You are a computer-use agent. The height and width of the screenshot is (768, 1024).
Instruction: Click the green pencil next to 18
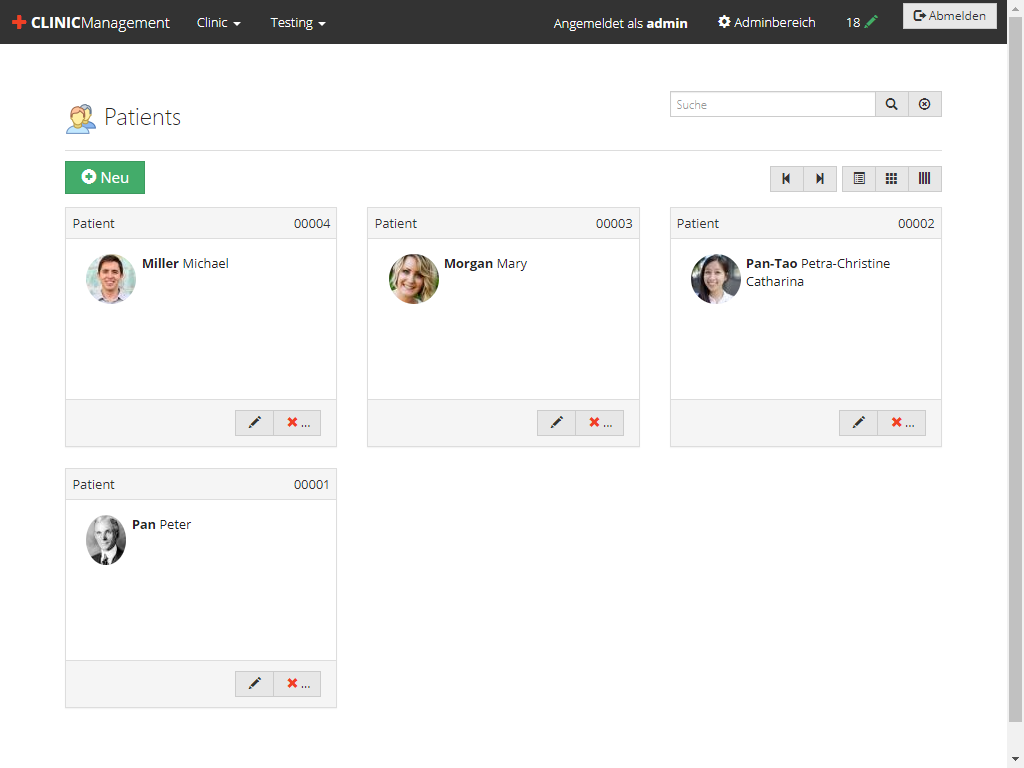871,22
